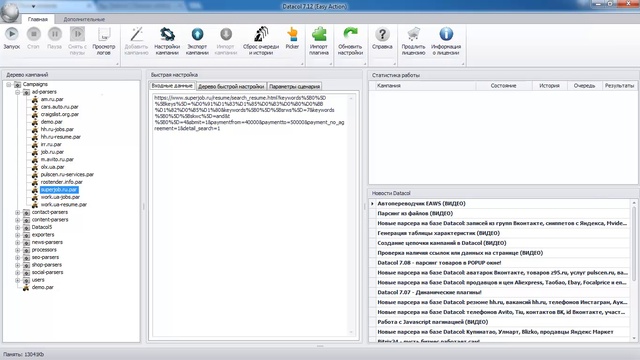Expand the content-parsers folder
Viewport: 640px width, 360px height.
click(x=18, y=220)
